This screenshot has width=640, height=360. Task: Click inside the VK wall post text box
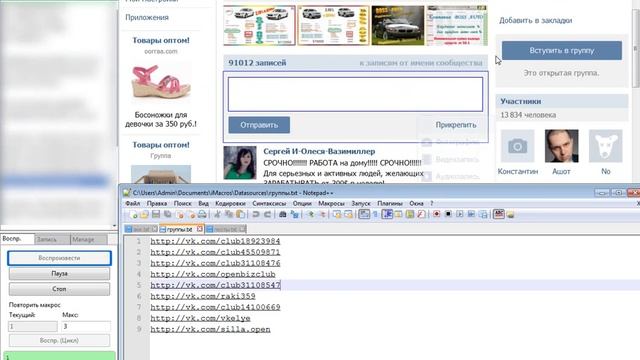355,94
